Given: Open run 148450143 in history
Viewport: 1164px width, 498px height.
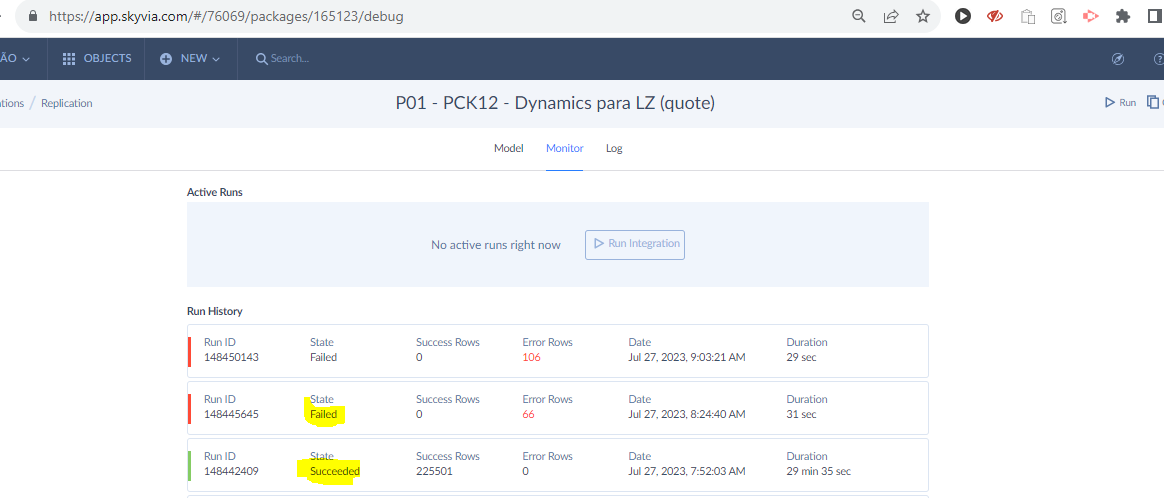Looking at the screenshot, I should point(558,350).
